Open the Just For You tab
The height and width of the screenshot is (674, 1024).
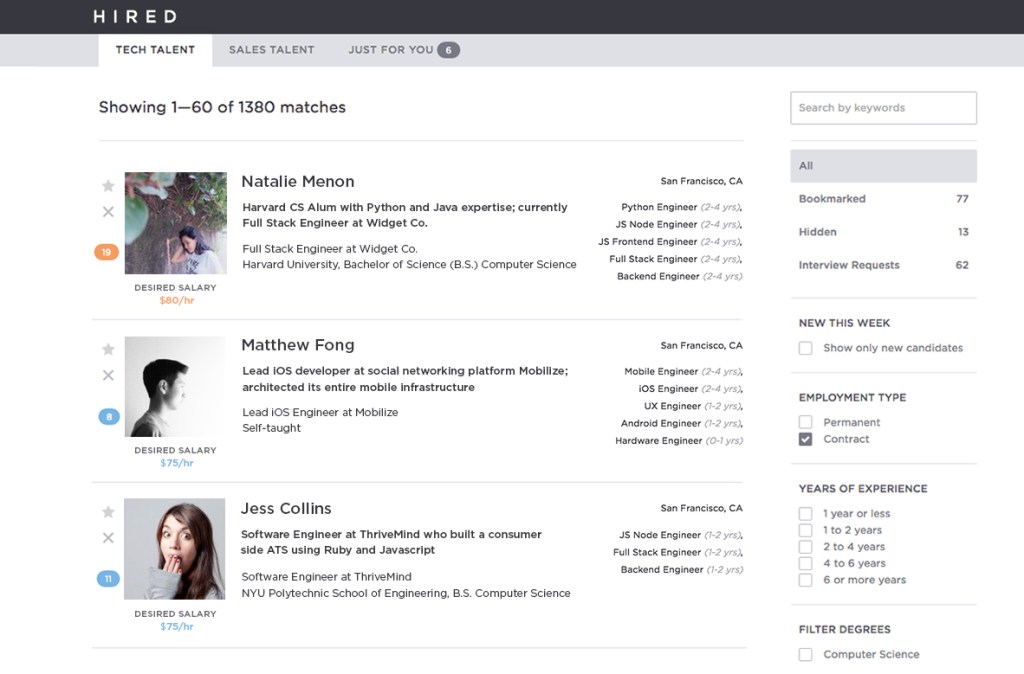[x=402, y=50]
